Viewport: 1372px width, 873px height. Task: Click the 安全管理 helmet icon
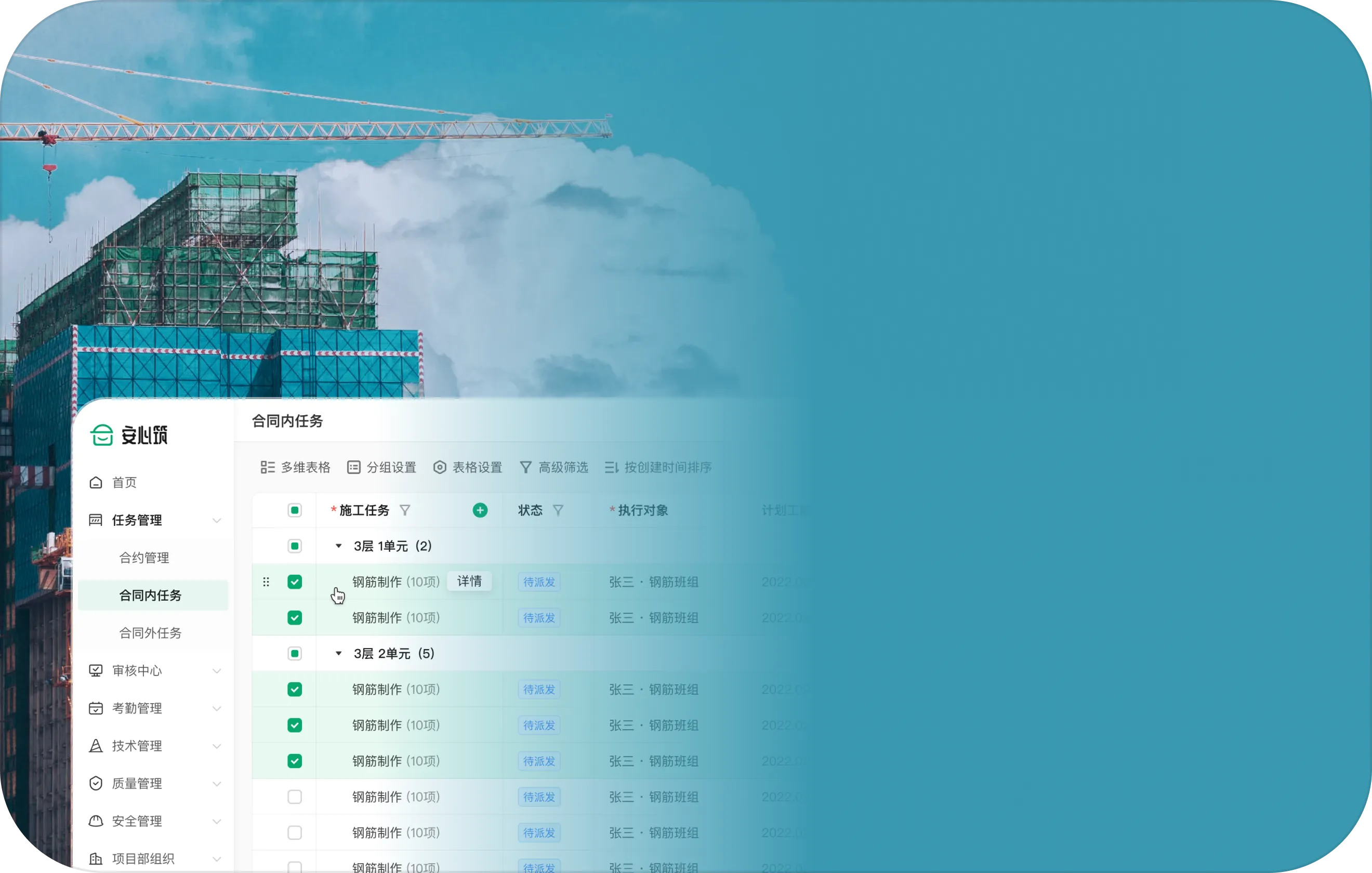pos(96,821)
